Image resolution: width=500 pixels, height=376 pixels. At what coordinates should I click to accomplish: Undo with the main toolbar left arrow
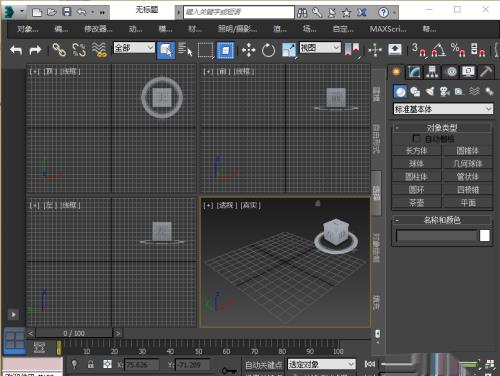tap(16, 50)
